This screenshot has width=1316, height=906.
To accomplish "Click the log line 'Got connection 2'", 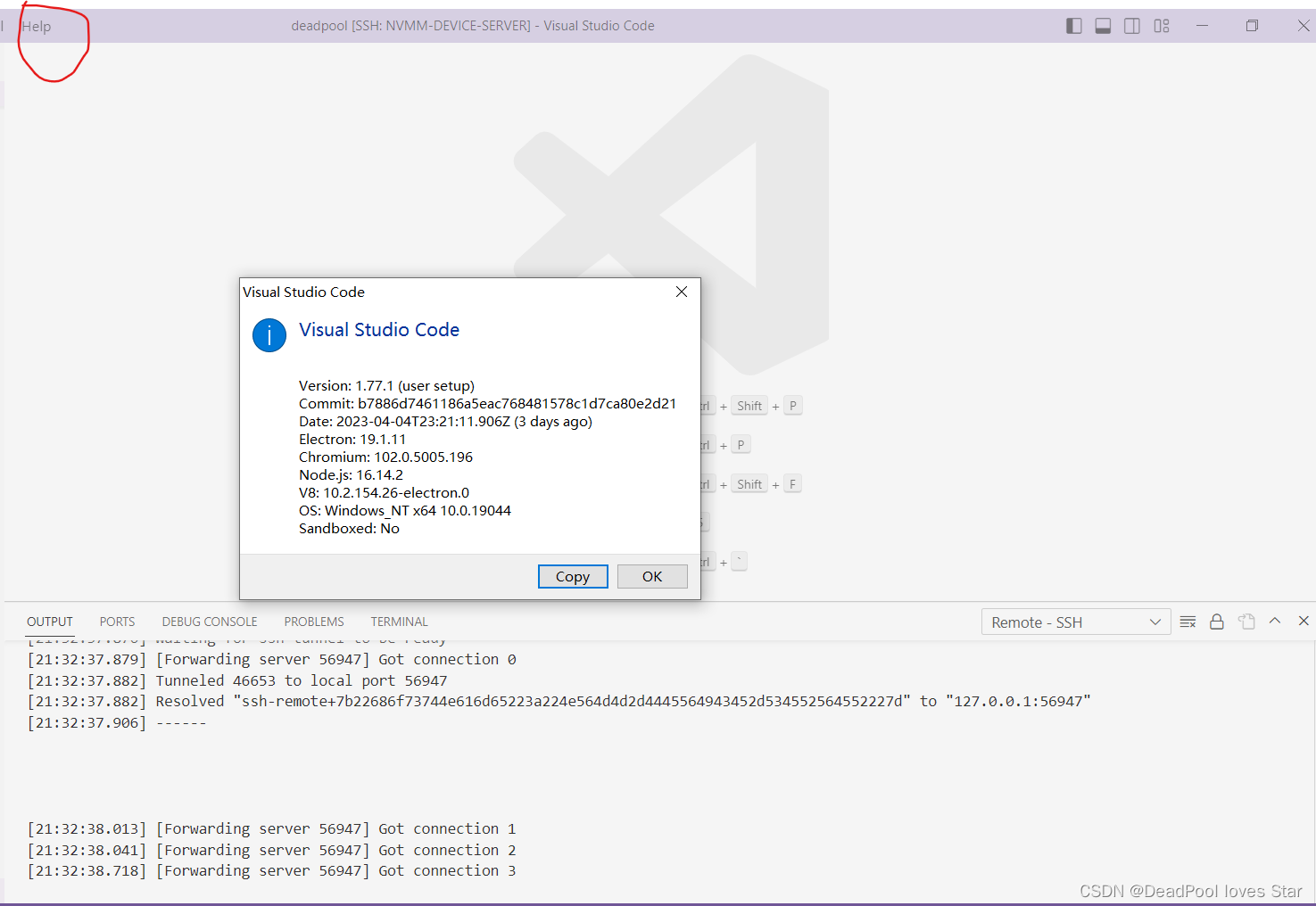I will [271, 850].
